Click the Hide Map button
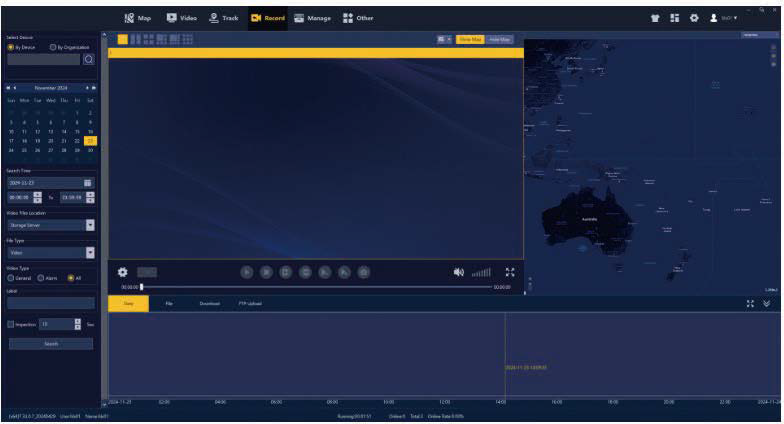The image size is (784, 424). [500, 39]
